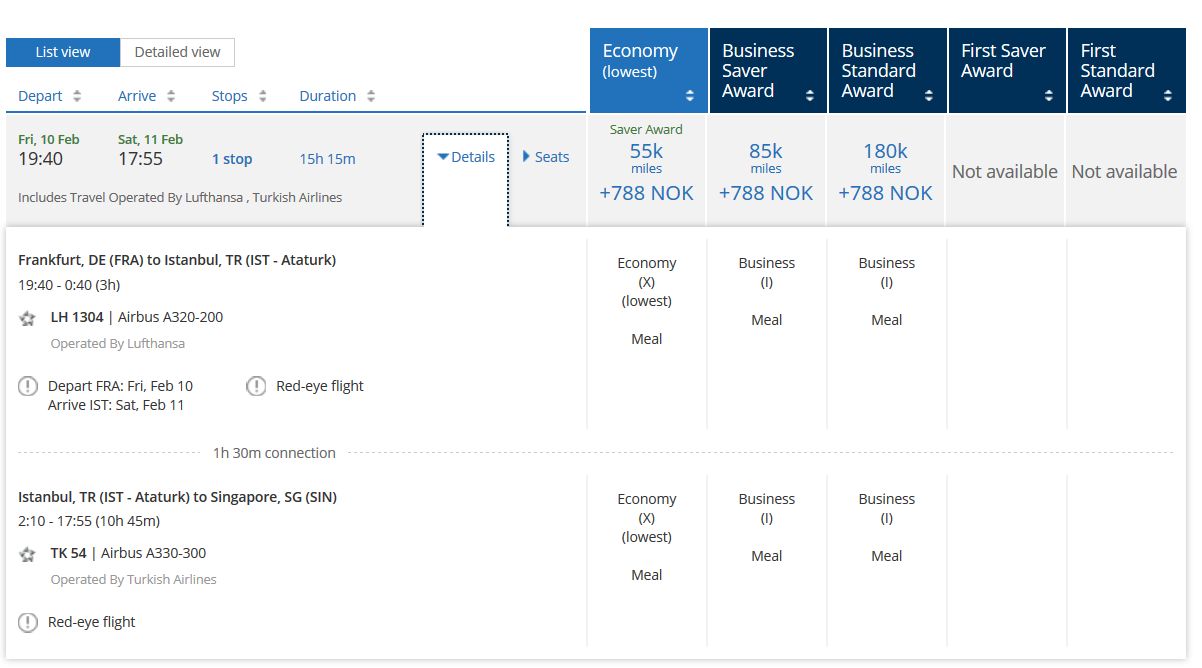Switch to the List view tab

[x=63, y=52]
